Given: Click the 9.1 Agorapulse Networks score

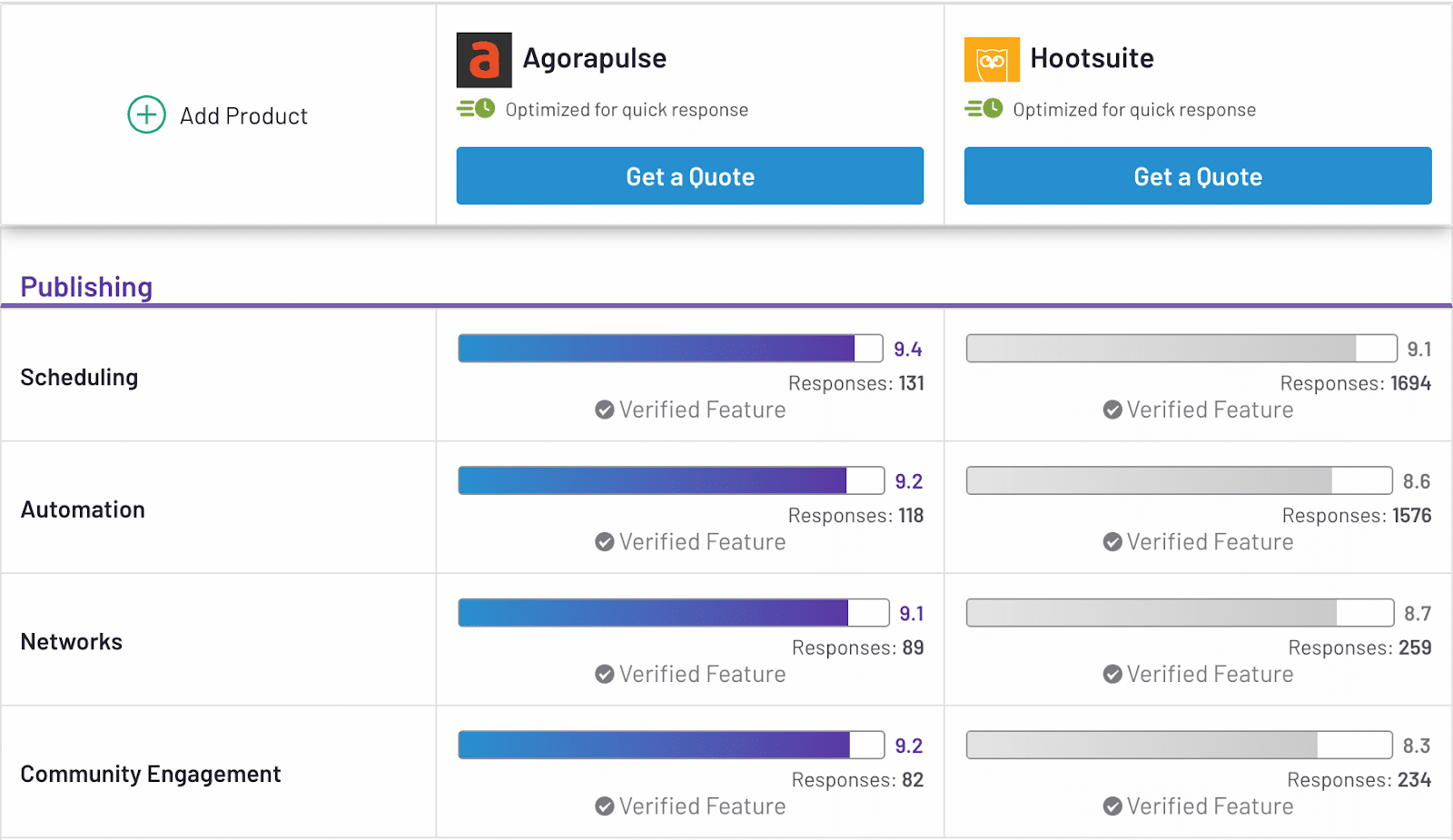Looking at the screenshot, I should tap(912, 614).
